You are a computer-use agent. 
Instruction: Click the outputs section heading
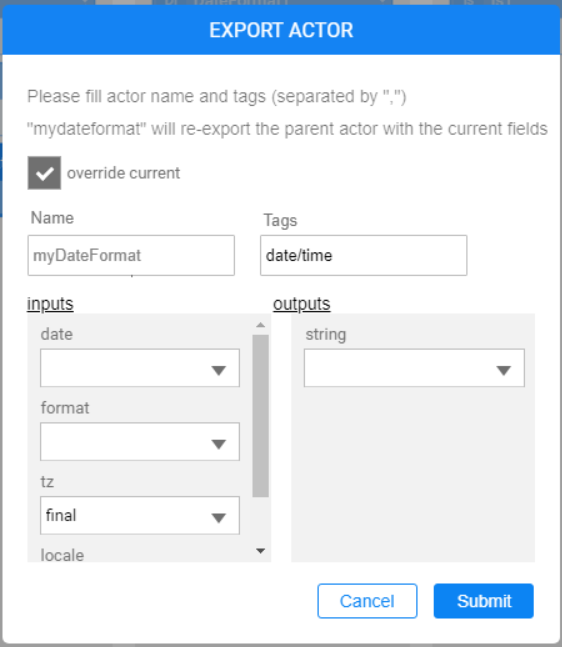[302, 304]
